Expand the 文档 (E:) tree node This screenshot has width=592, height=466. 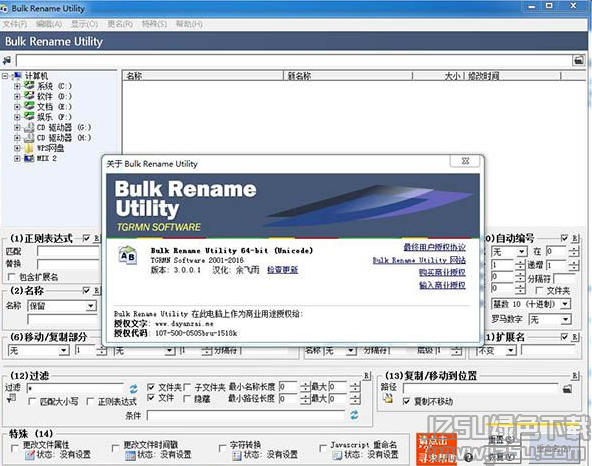pos(17,107)
